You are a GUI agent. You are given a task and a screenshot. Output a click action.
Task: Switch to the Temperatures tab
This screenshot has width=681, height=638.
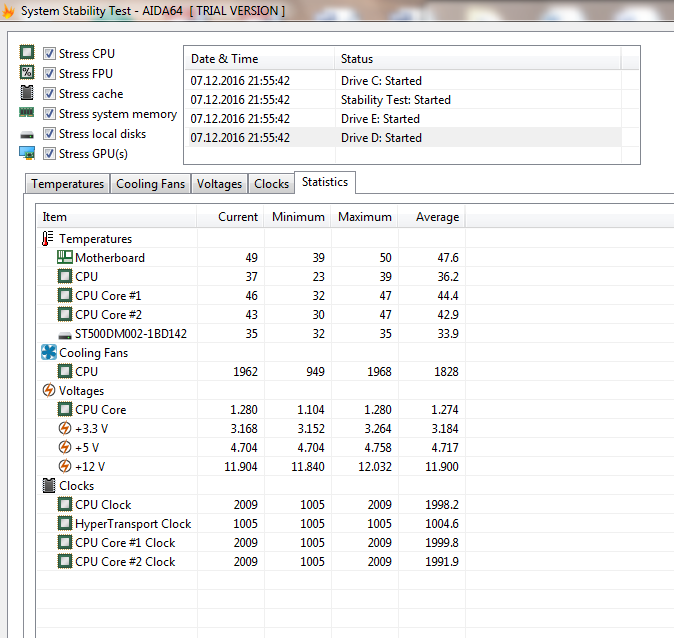[68, 184]
